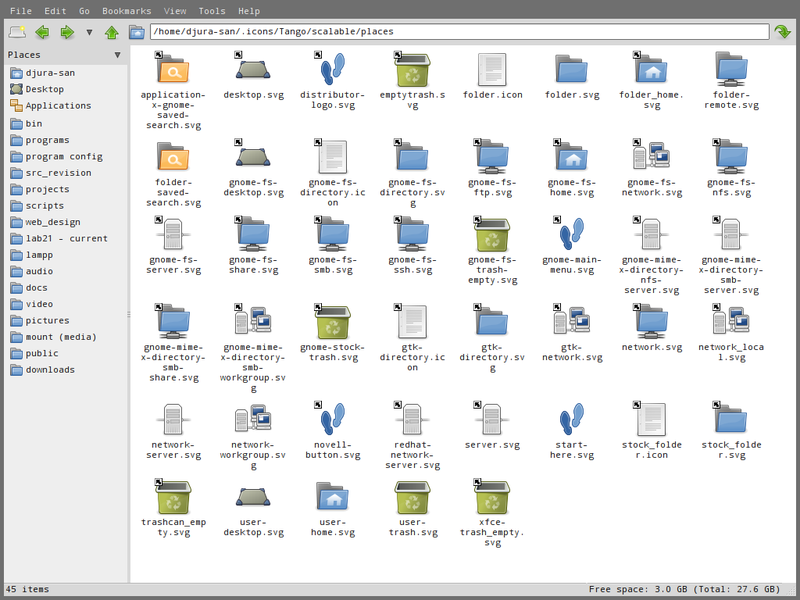Select the emptytrash.svg file
The image size is (800, 600).
[x=412, y=71]
